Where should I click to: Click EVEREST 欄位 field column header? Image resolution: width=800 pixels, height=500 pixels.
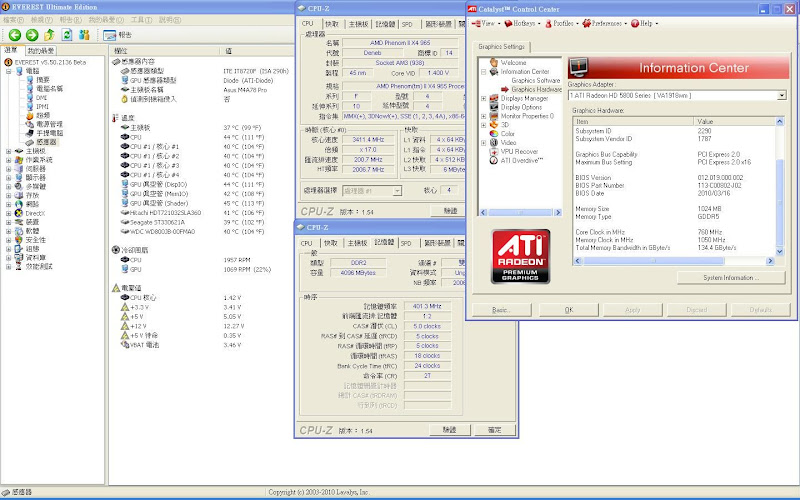point(165,51)
